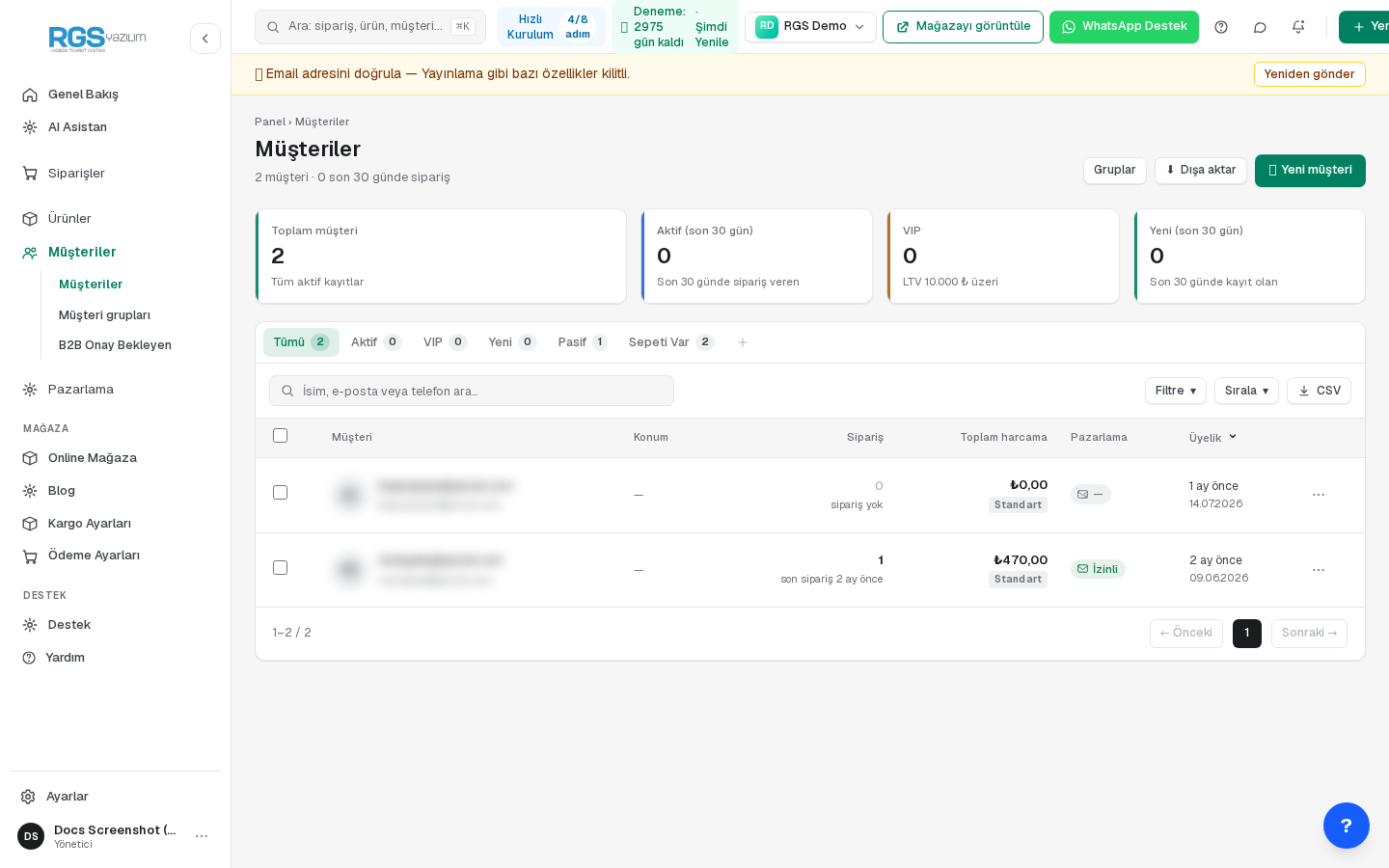This screenshot has width=1389, height=868.
Task: Click Yeniden gönder verification email
Action: pos(1310,74)
